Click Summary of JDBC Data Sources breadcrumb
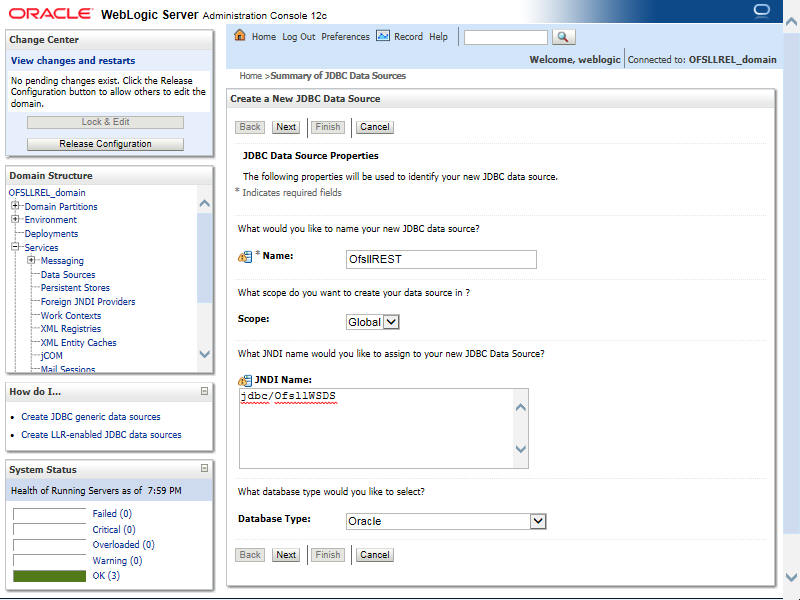Screen dimensions: 800x600 pos(338,76)
